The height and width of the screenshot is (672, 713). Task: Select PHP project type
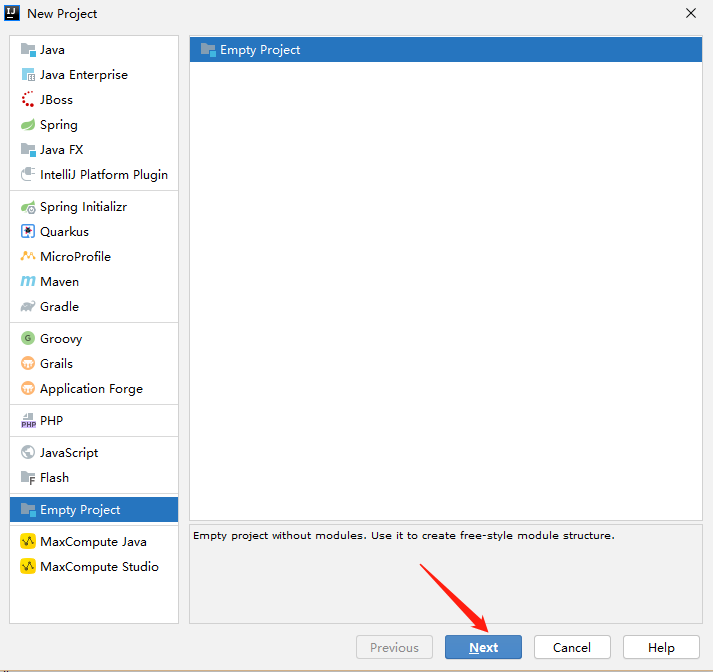(94, 421)
